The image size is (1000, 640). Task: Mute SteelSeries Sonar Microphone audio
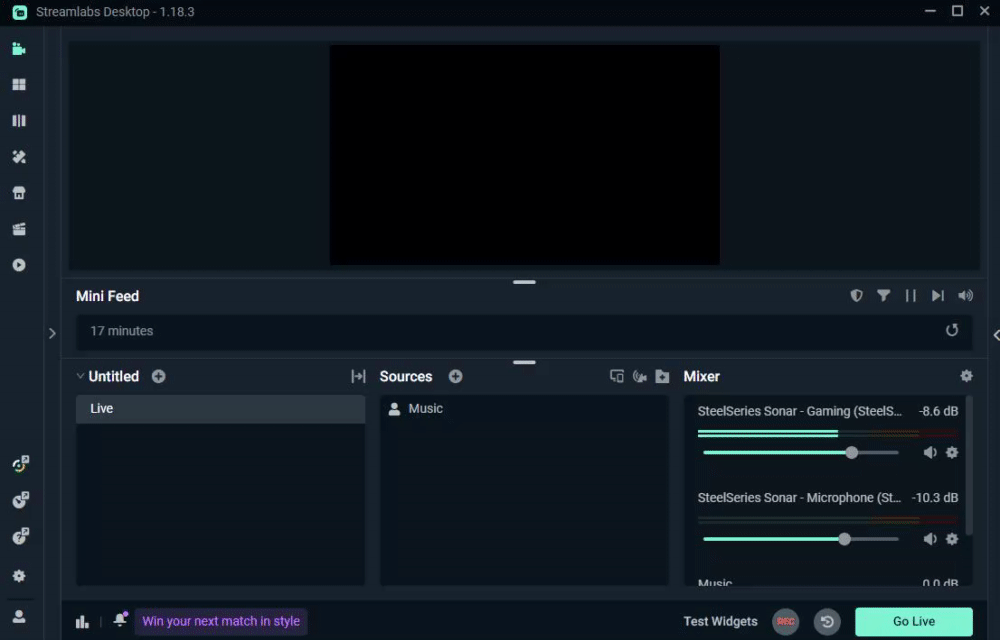[x=930, y=539]
